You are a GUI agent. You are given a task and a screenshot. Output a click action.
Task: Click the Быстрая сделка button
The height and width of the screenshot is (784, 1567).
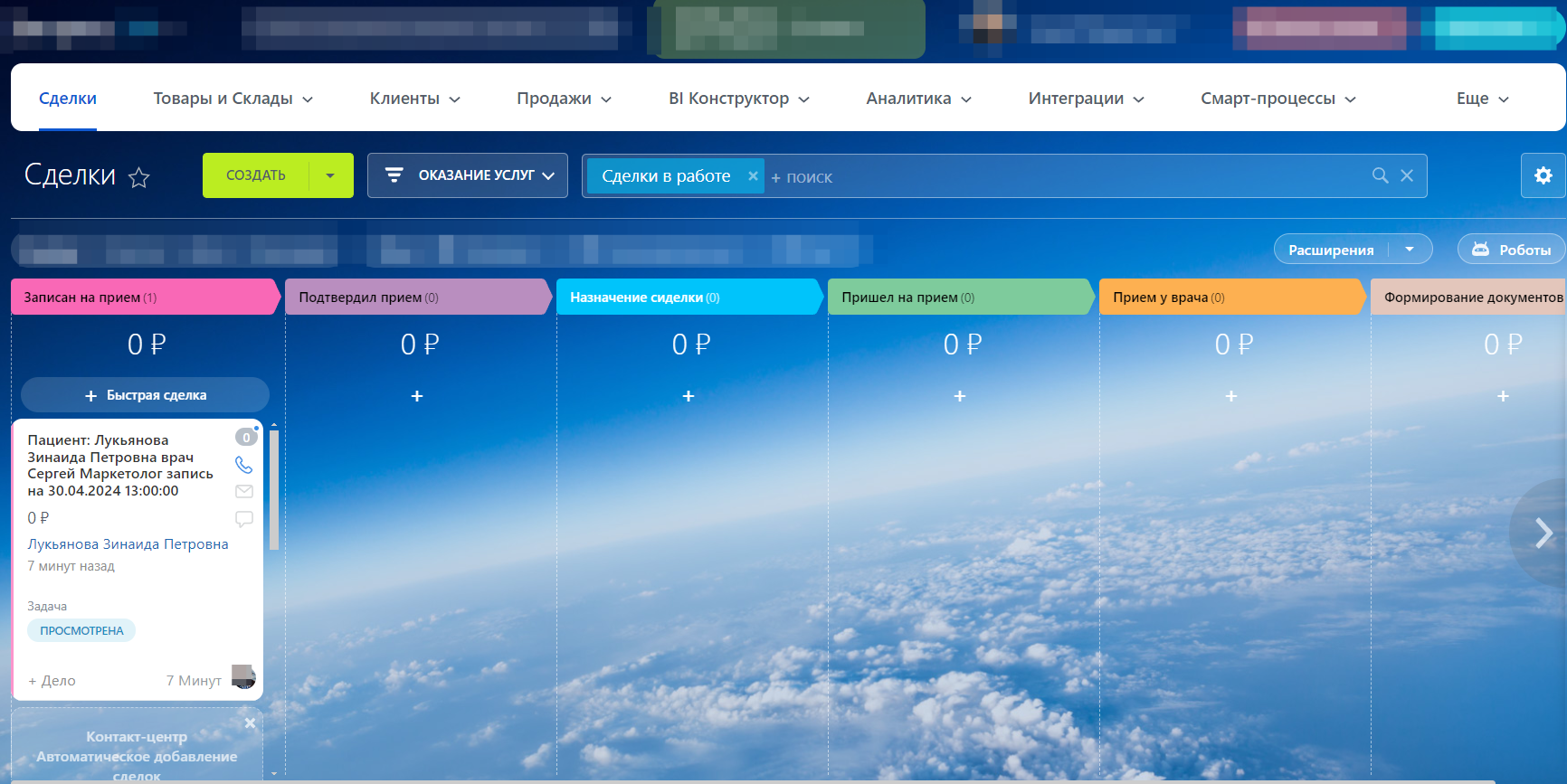pyautogui.click(x=146, y=395)
